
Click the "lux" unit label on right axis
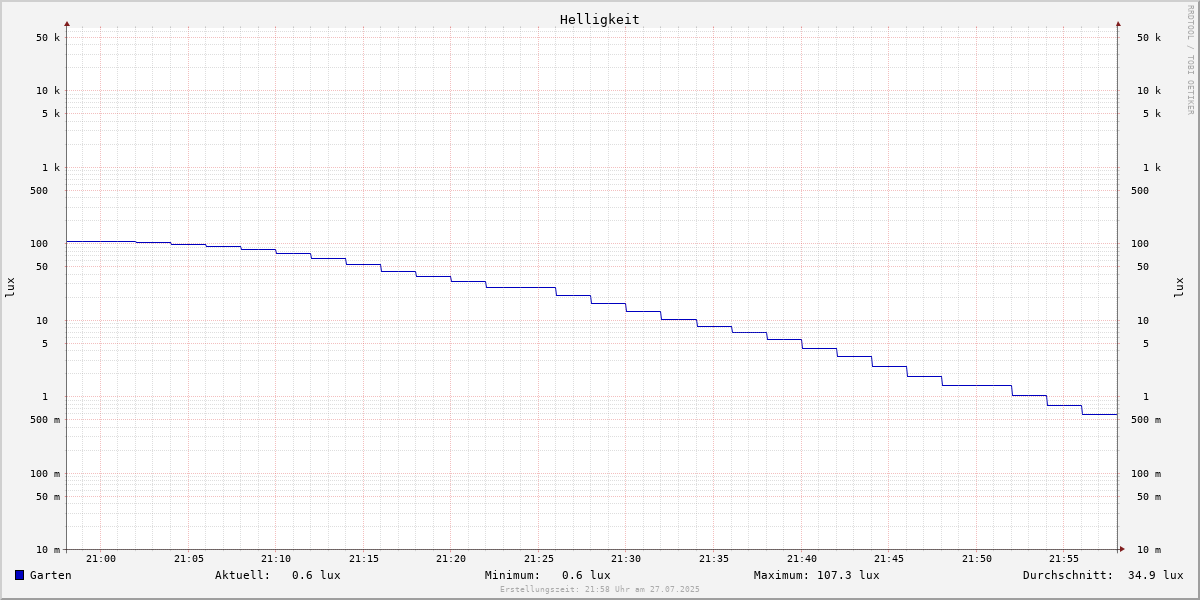1179,288
